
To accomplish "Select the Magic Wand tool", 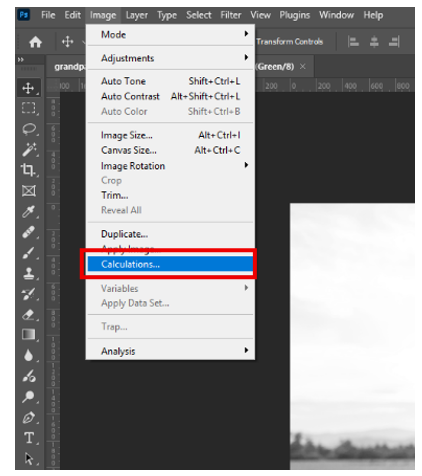I will click(x=29, y=149).
